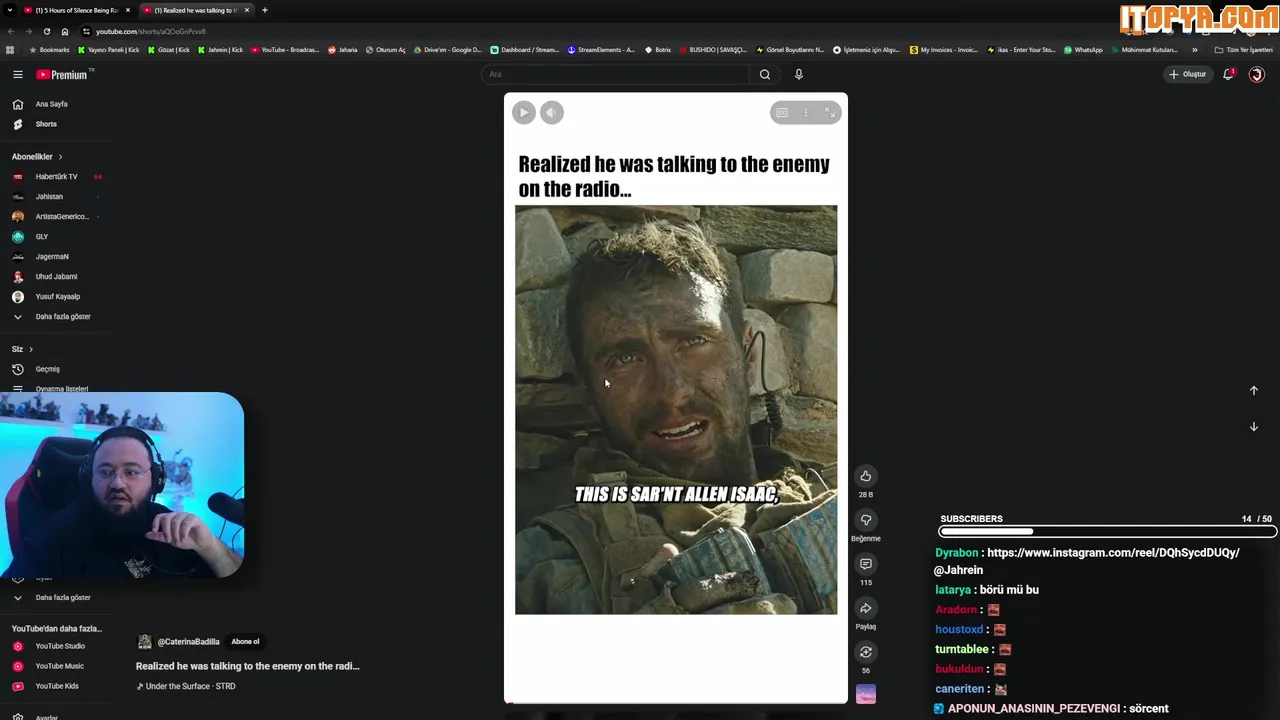The height and width of the screenshot is (720, 1280).
Task: Open the Remix button on the Short
Action: pyautogui.click(x=866, y=652)
